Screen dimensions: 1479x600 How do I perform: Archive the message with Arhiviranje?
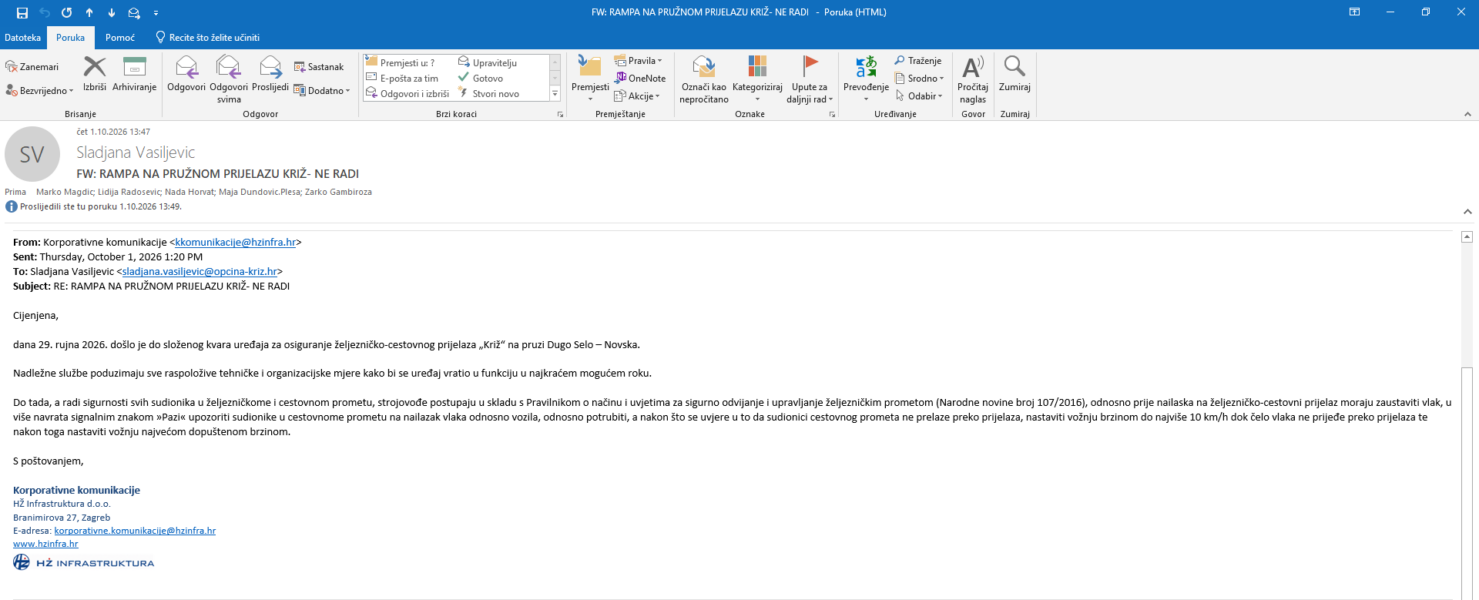coord(134,75)
